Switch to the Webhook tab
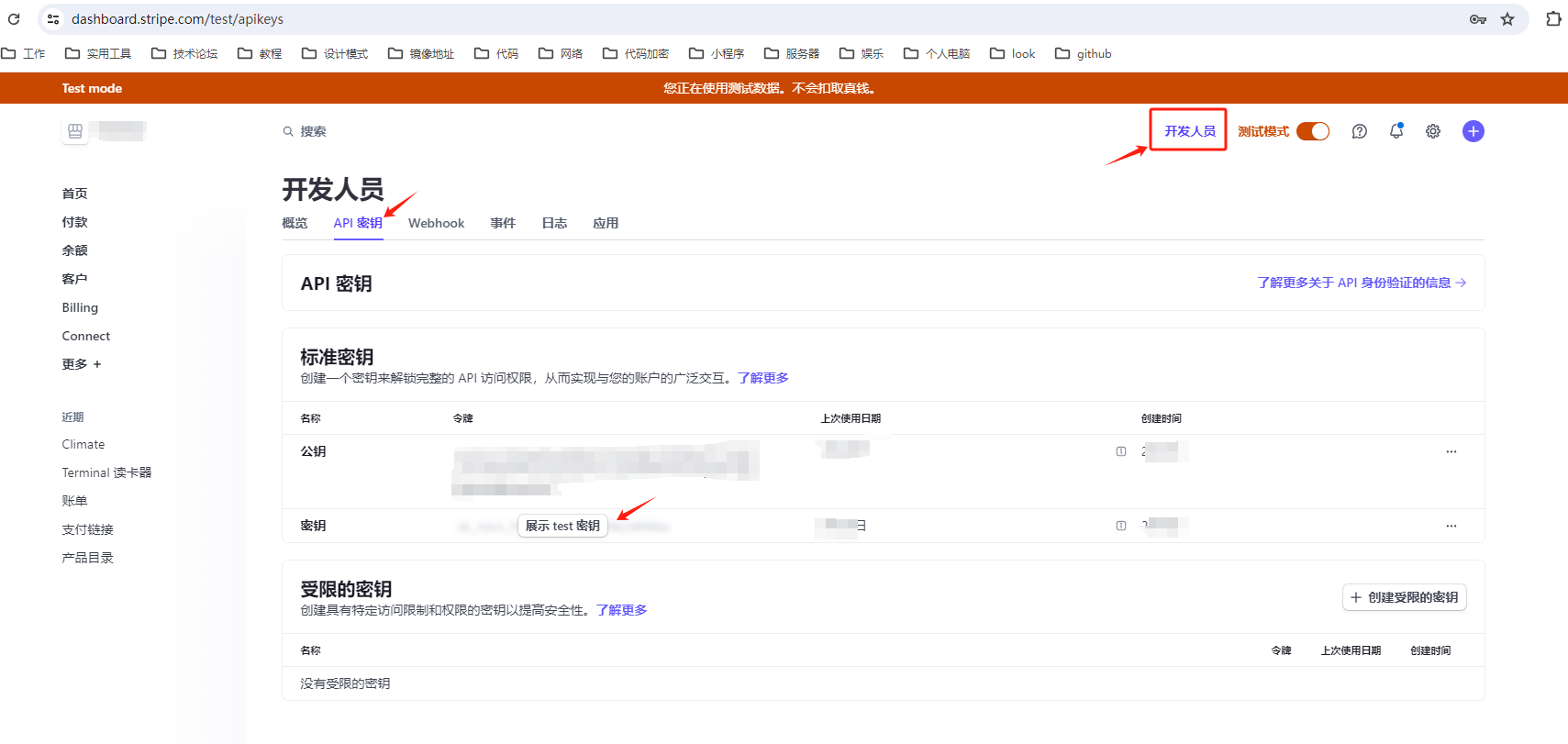 [436, 223]
